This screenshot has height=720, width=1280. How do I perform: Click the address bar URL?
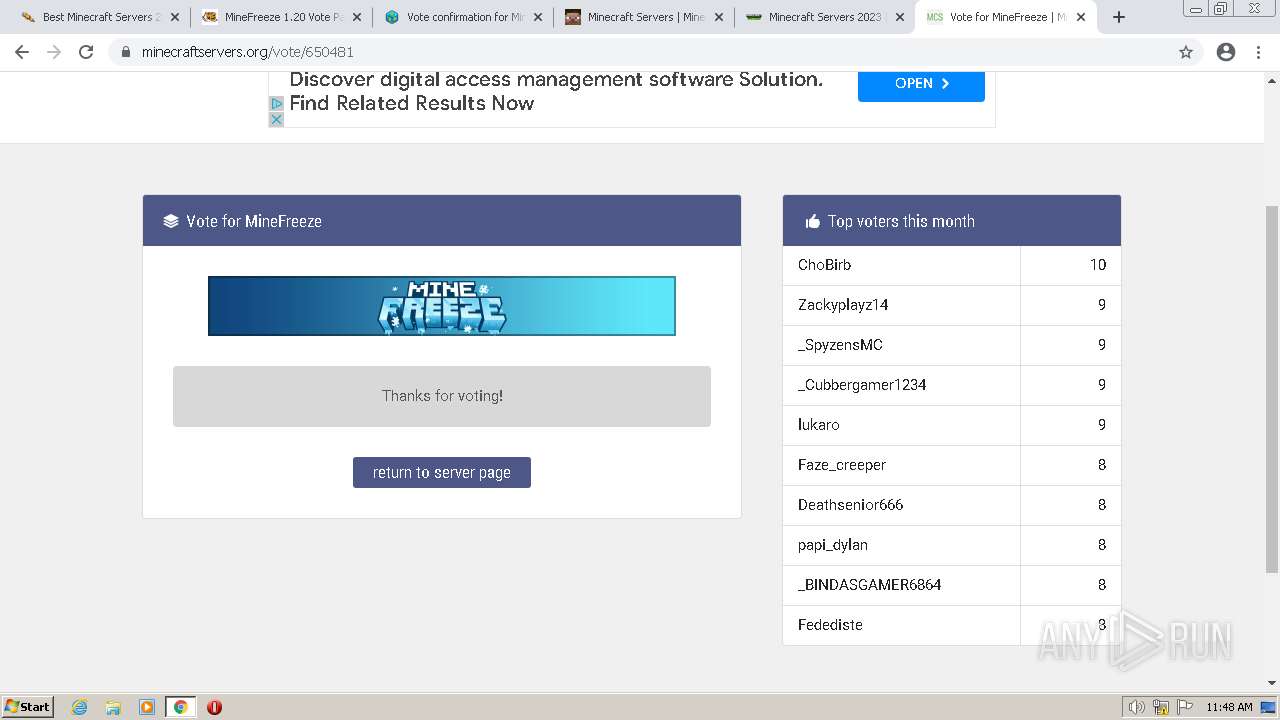(x=247, y=52)
